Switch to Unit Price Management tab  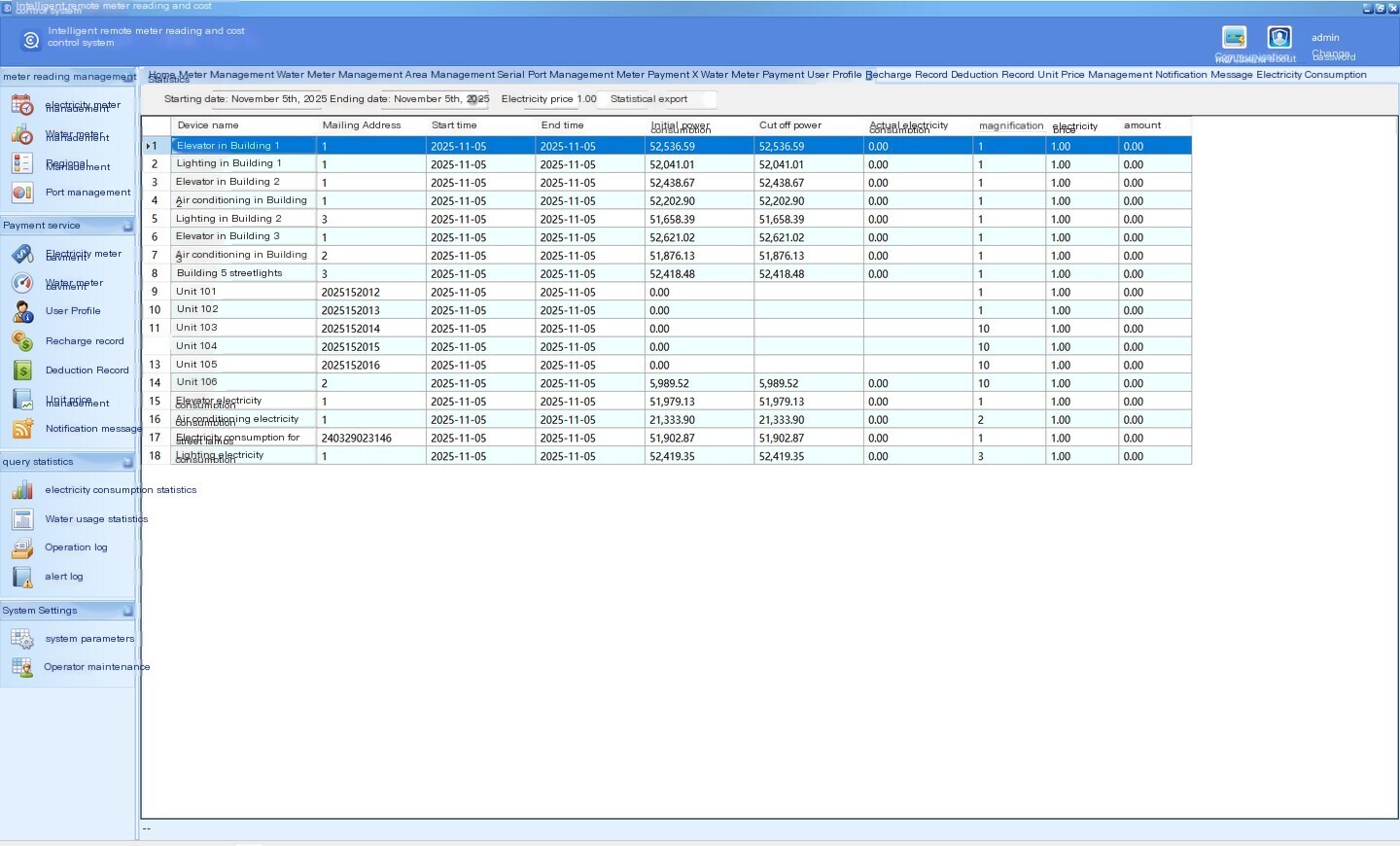pos(1095,75)
